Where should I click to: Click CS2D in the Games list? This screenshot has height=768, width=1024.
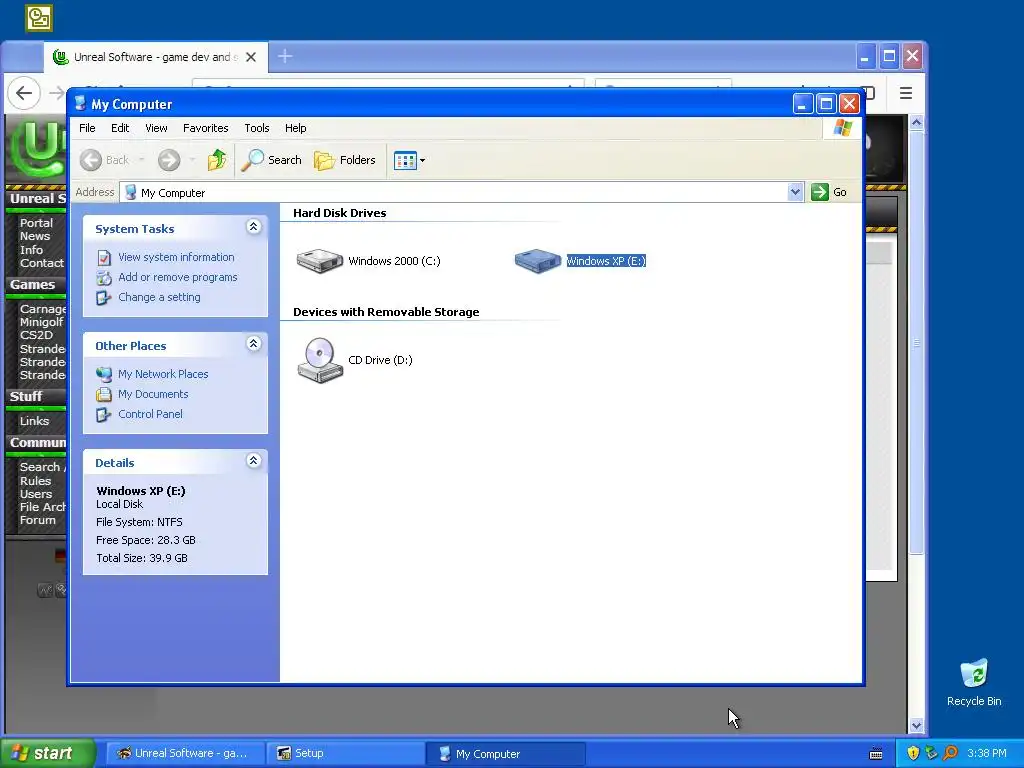[36, 335]
